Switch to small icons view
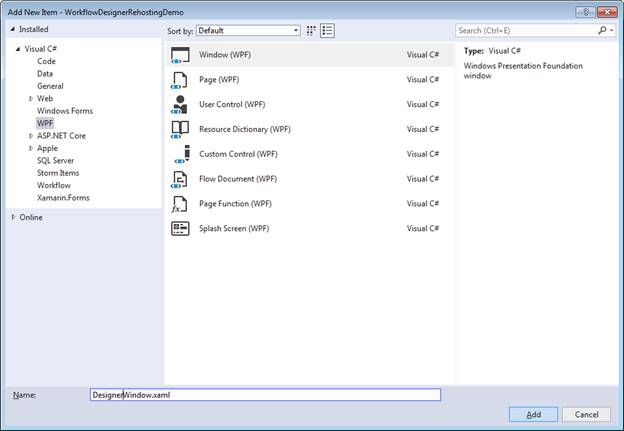624x431 pixels. point(311,31)
